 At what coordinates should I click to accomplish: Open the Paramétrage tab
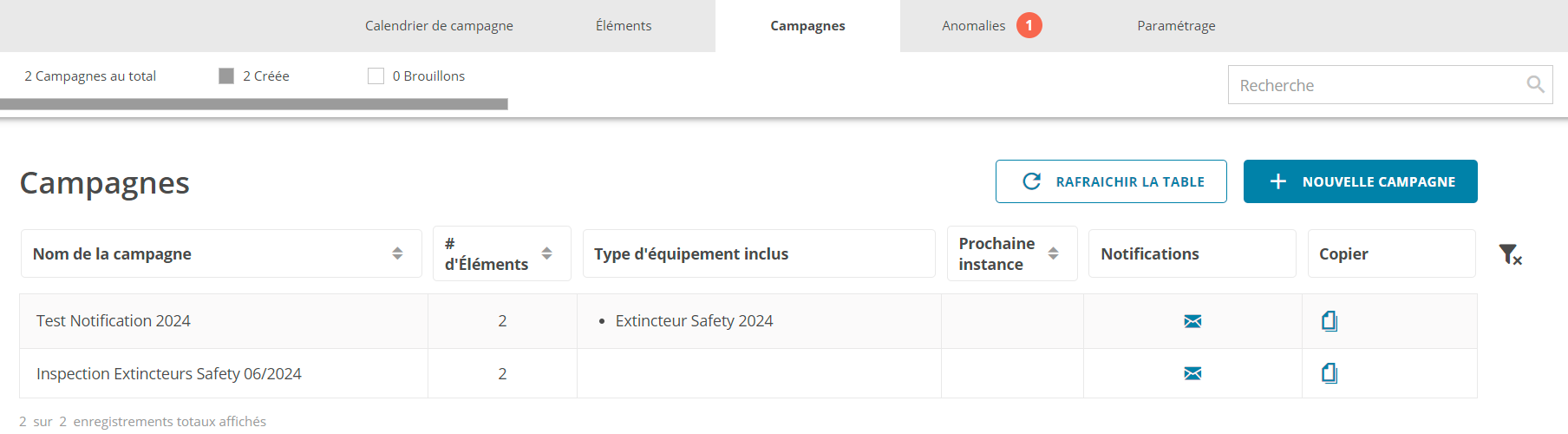click(x=1176, y=26)
